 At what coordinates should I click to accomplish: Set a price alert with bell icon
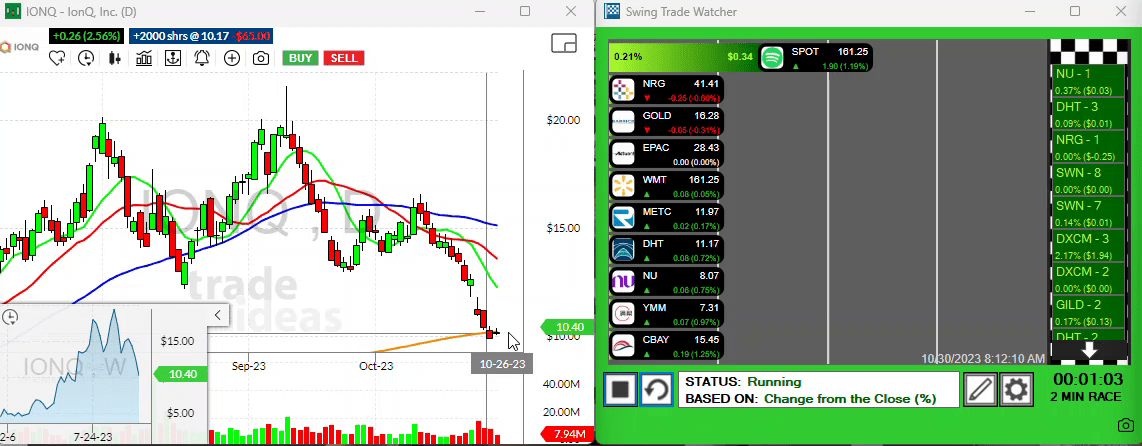coord(202,58)
